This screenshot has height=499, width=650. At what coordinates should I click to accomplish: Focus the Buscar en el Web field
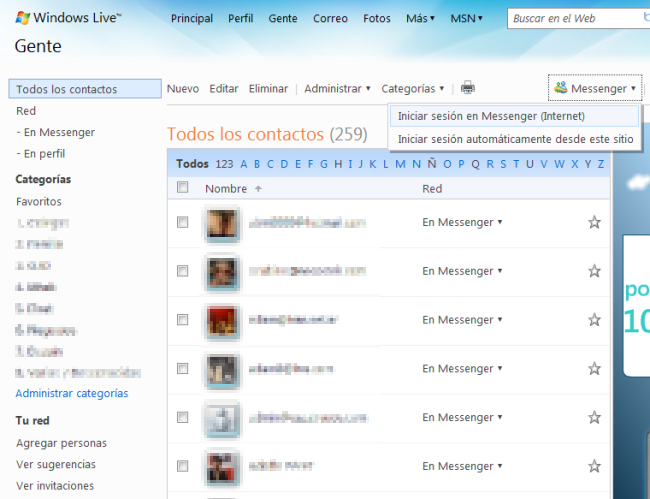pos(578,18)
